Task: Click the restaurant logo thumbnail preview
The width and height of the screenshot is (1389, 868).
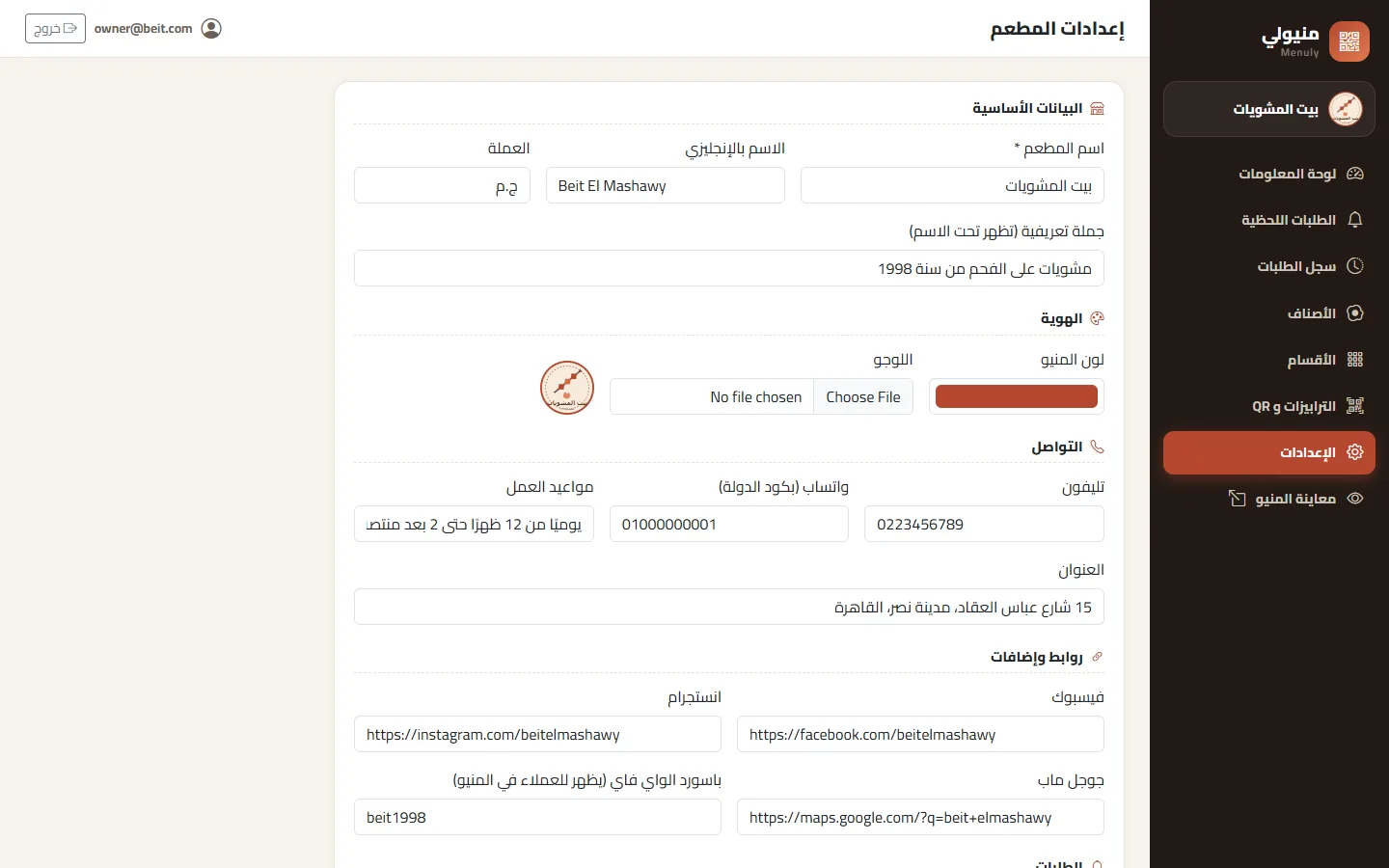Action: coord(567,388)
